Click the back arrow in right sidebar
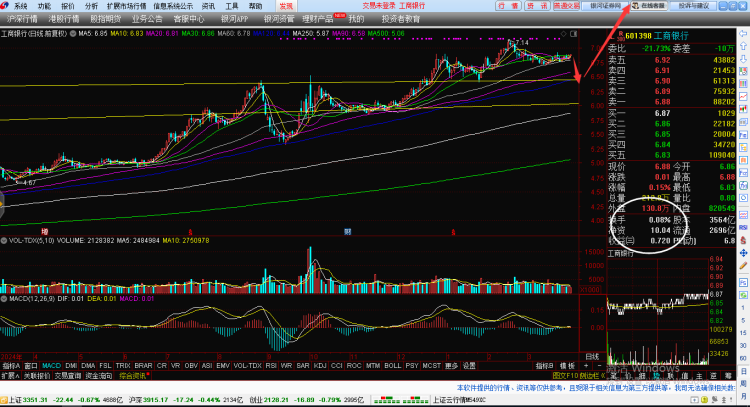This screenshot has width=750, height=407. [743, 33]
